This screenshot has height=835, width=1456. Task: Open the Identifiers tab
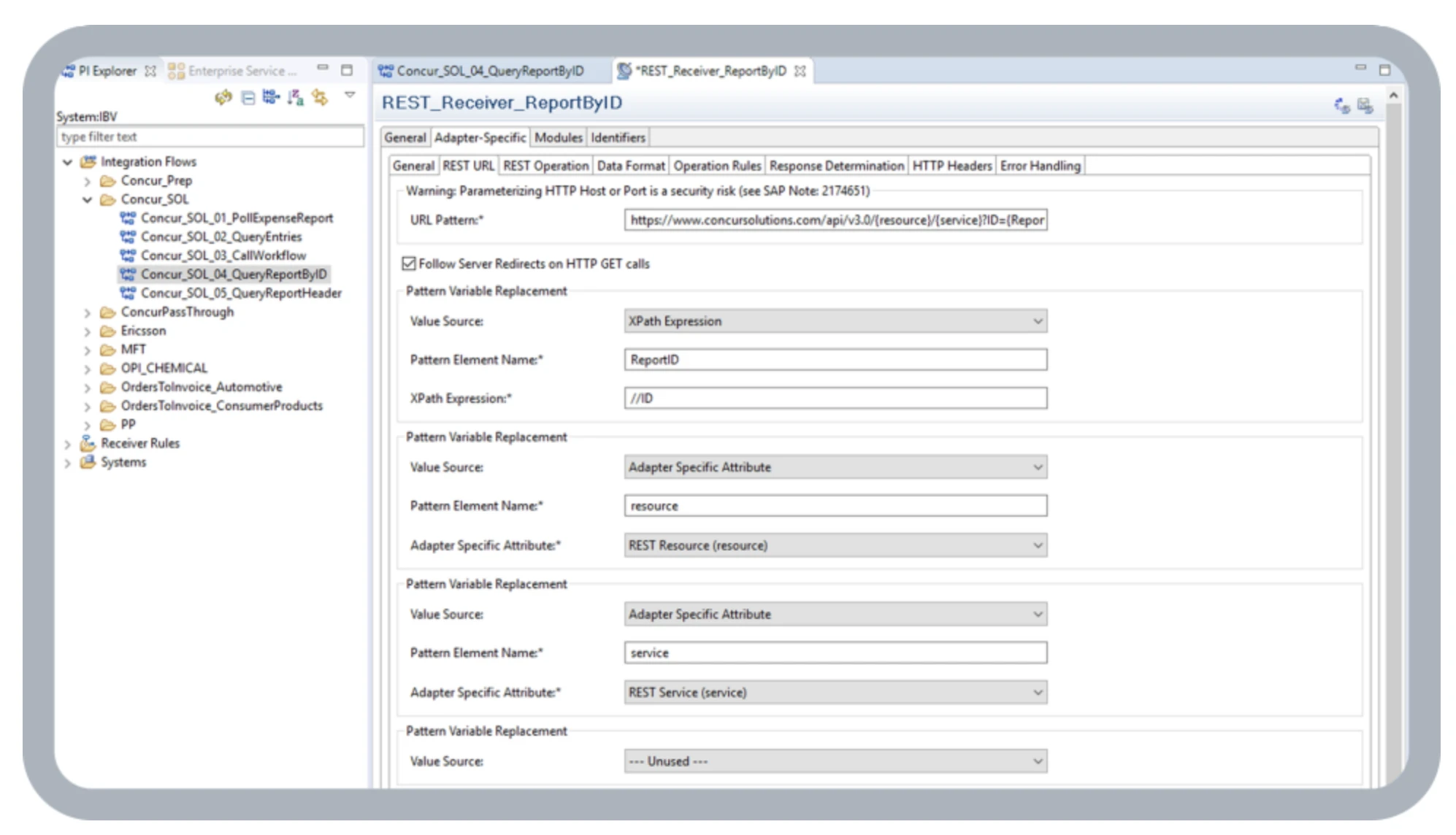[x=618, y=137]
